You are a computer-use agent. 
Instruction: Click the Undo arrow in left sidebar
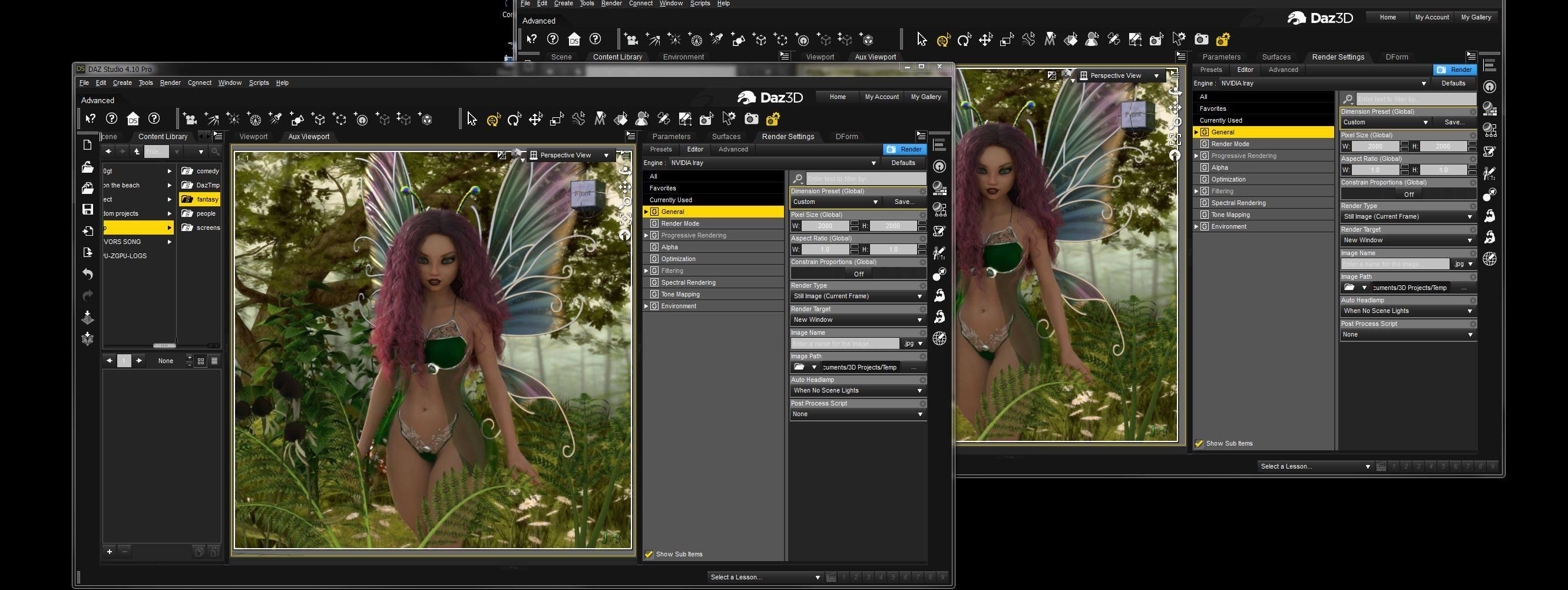coord(88,274)
